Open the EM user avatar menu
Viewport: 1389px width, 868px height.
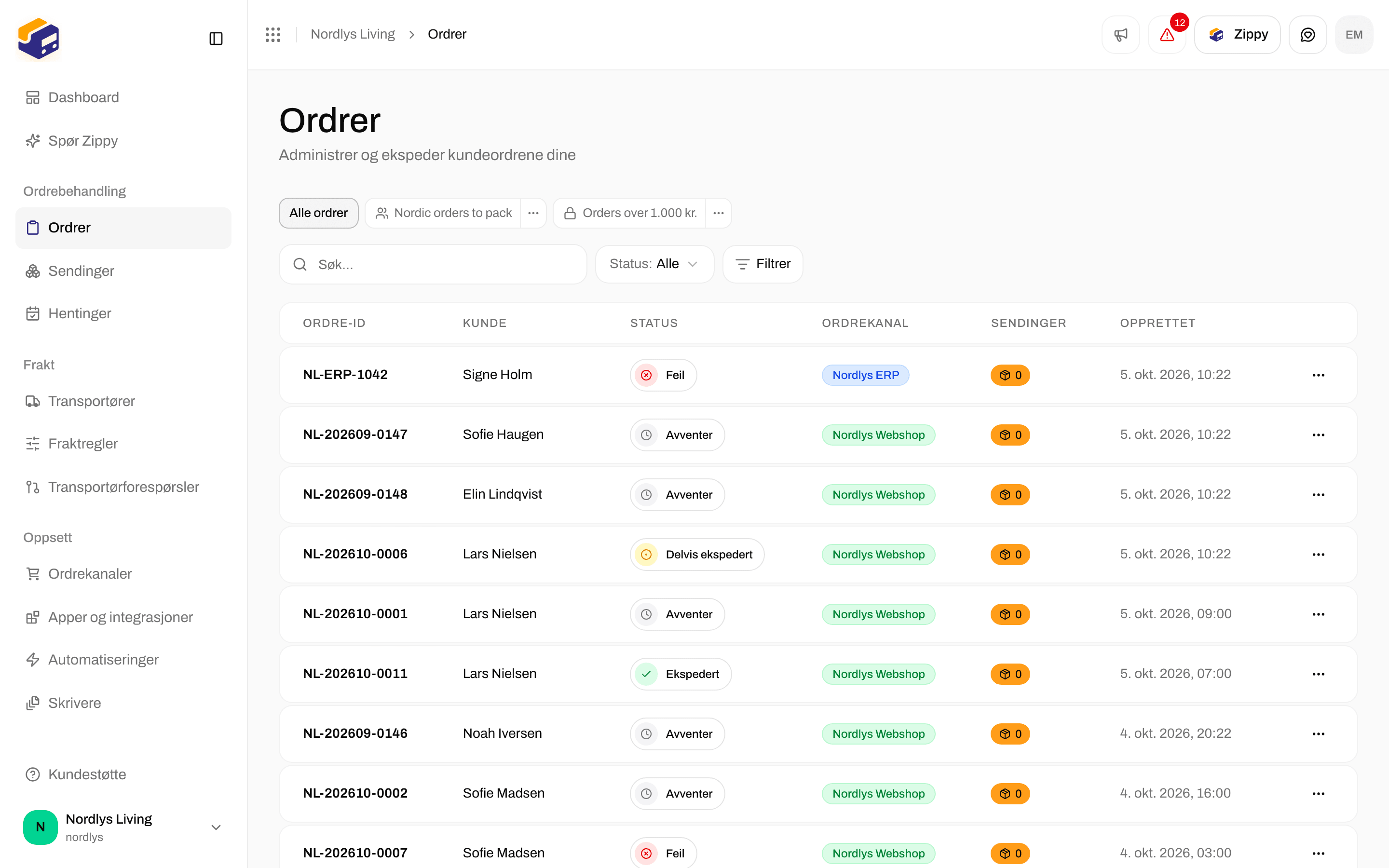1354,34
